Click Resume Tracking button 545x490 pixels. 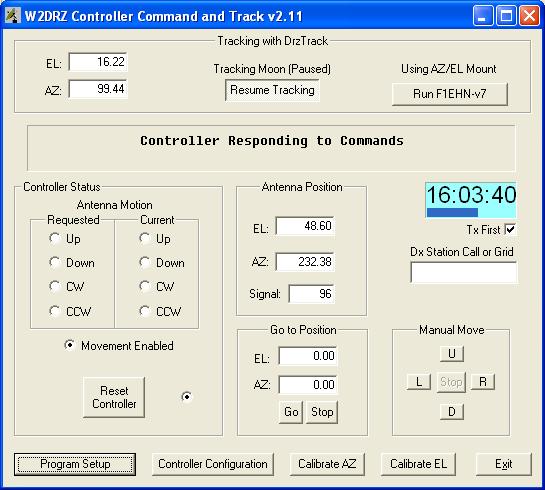click(272, 90)
